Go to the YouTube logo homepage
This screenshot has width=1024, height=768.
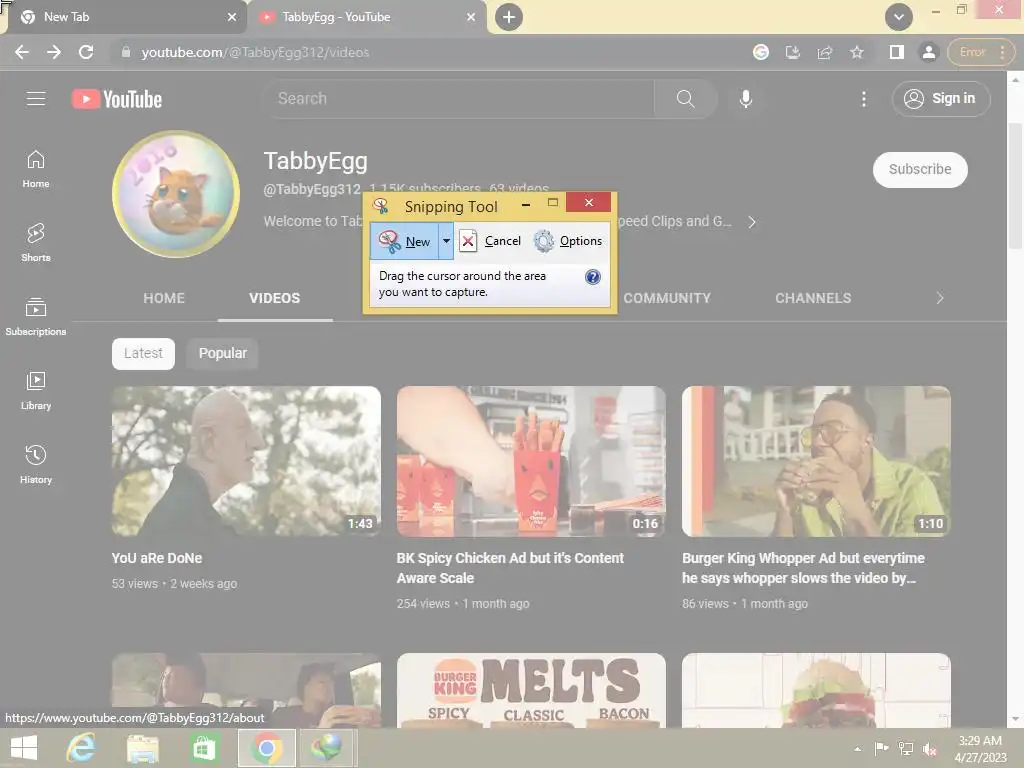117,99
